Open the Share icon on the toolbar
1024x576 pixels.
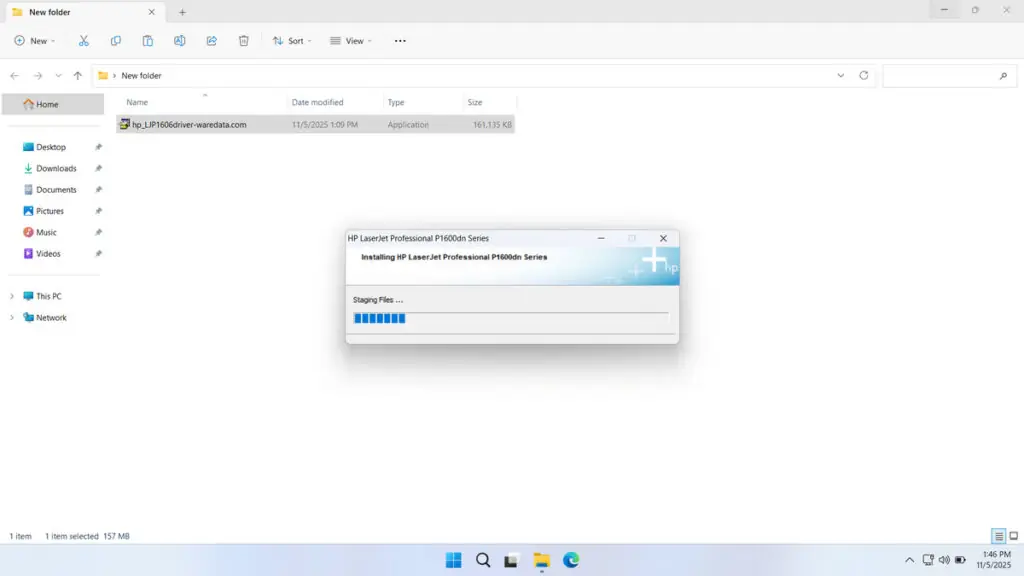point(211,40)
